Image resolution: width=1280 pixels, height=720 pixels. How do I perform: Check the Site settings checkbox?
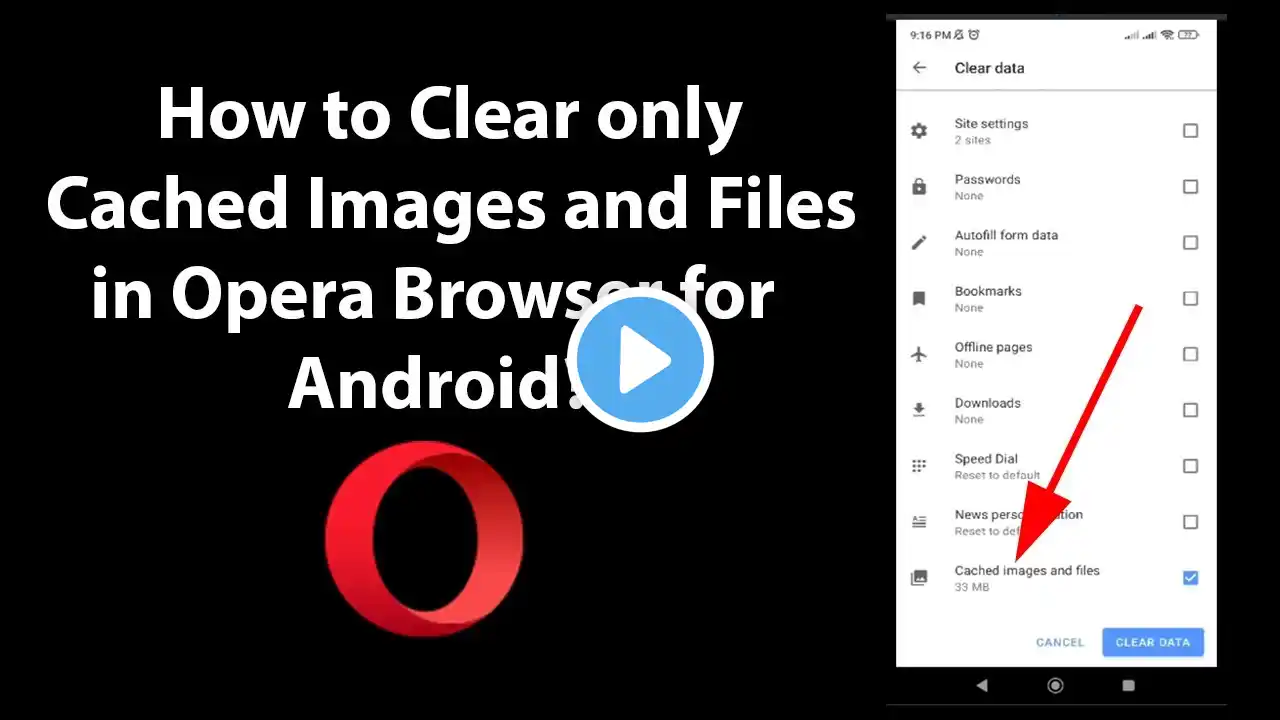point(1190,131)
